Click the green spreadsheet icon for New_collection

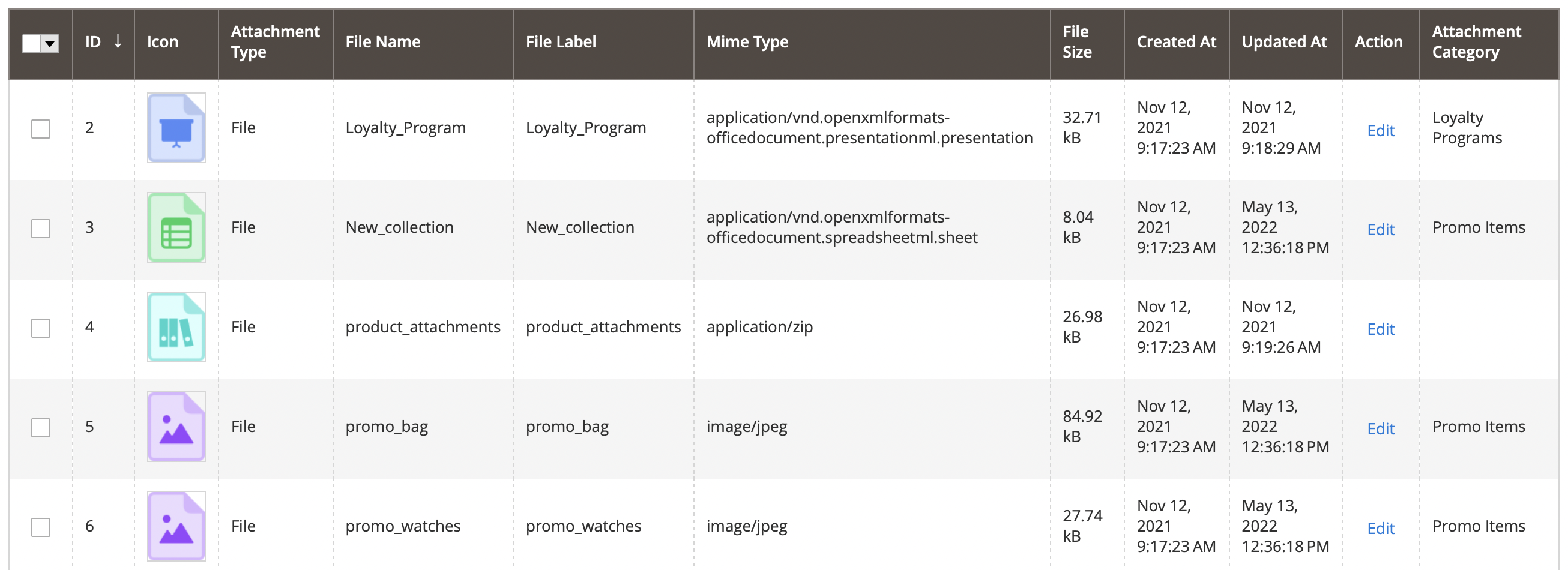[x=176, y=227]
